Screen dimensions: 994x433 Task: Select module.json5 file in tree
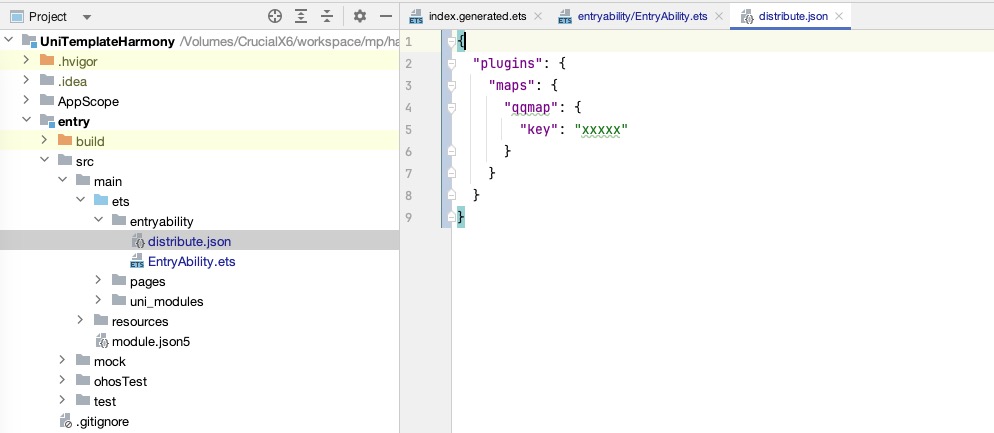pos(150,341)
